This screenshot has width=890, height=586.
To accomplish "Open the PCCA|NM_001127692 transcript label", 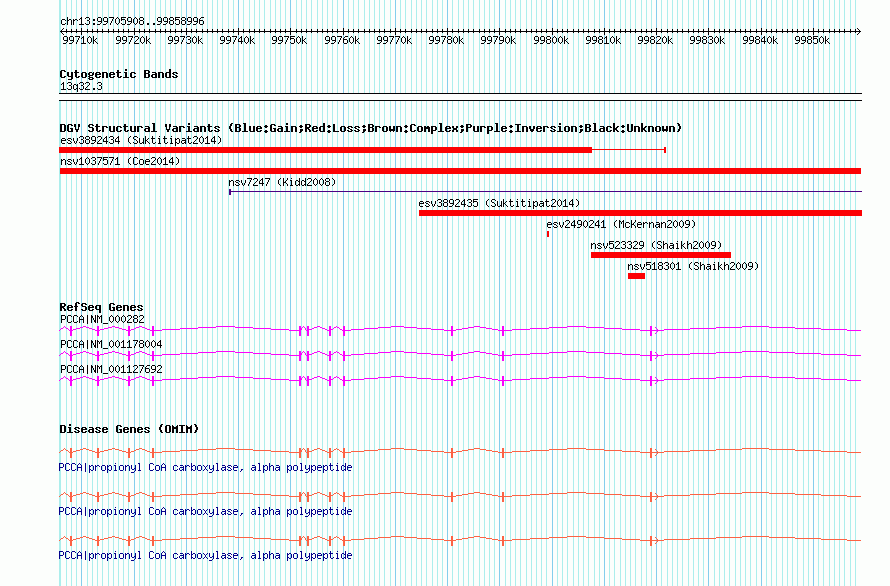I will 111,369.
